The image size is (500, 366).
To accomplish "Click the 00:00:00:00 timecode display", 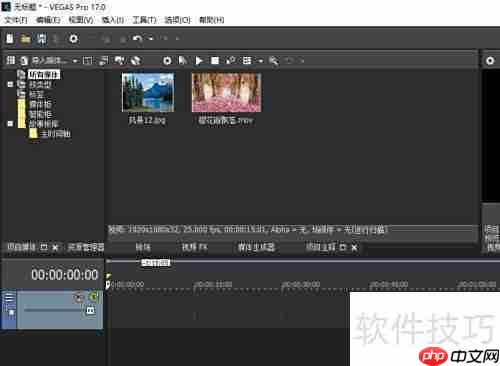I will (65, 275).
